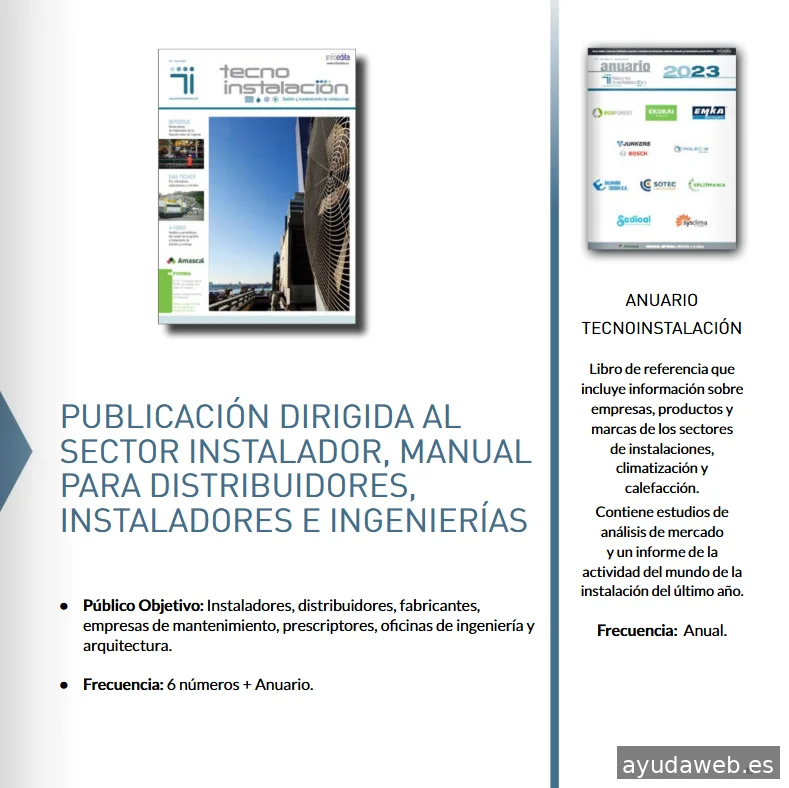
Task: Select the 'PUBLICACIÓN DIRIGIDA AL SECTOR INSTALADOR' headline
Action: pos(296,468)
